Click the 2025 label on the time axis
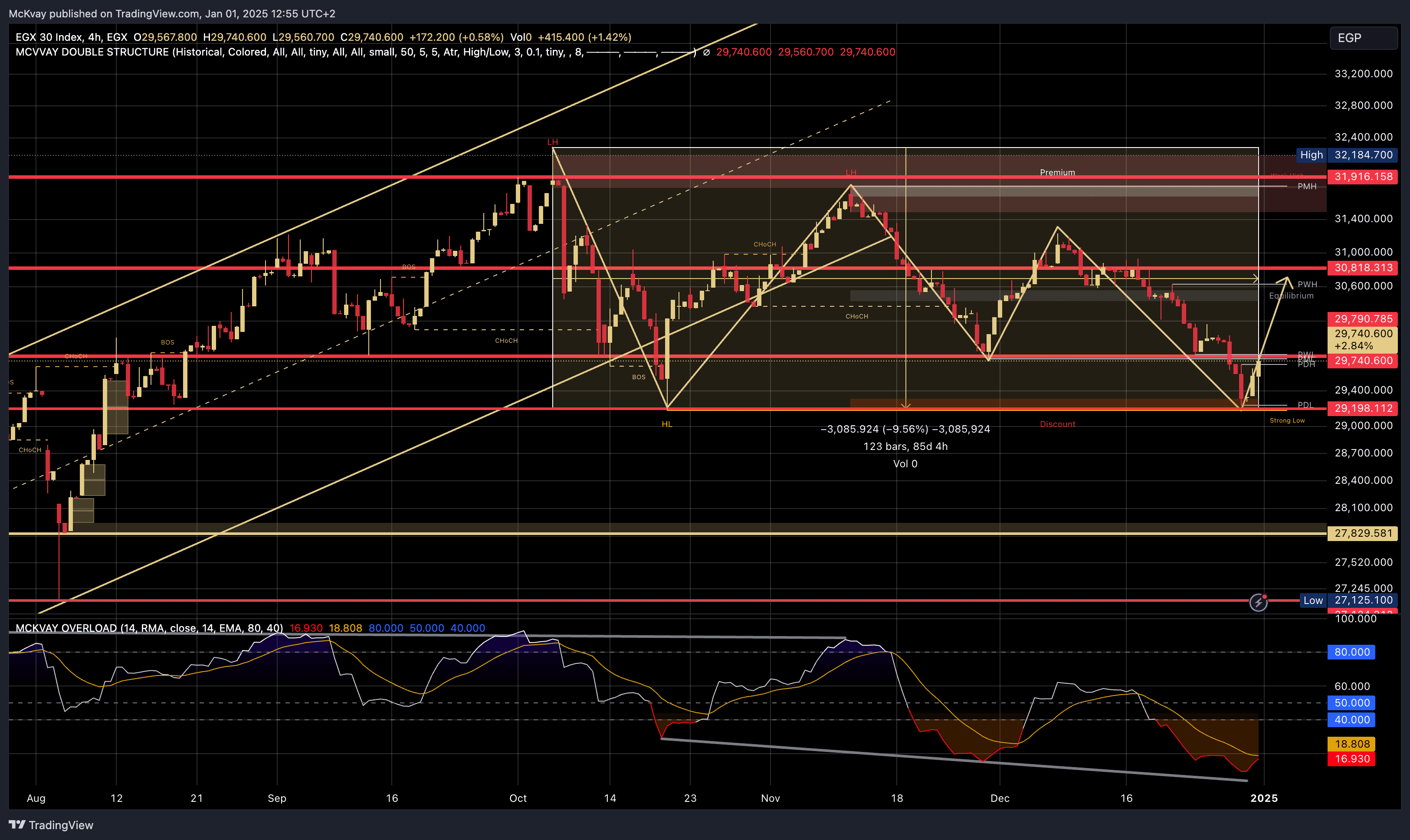 pos(1265,799)
